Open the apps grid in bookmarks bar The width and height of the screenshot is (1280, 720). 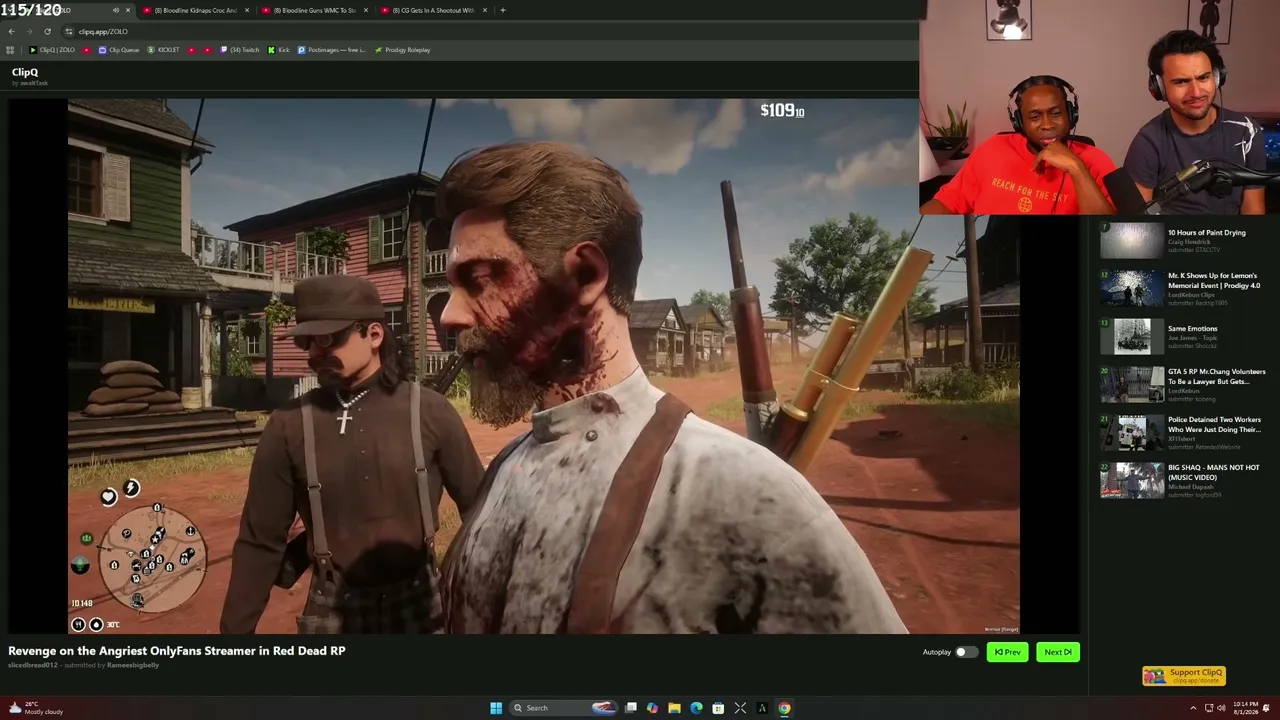pos(11,50)
